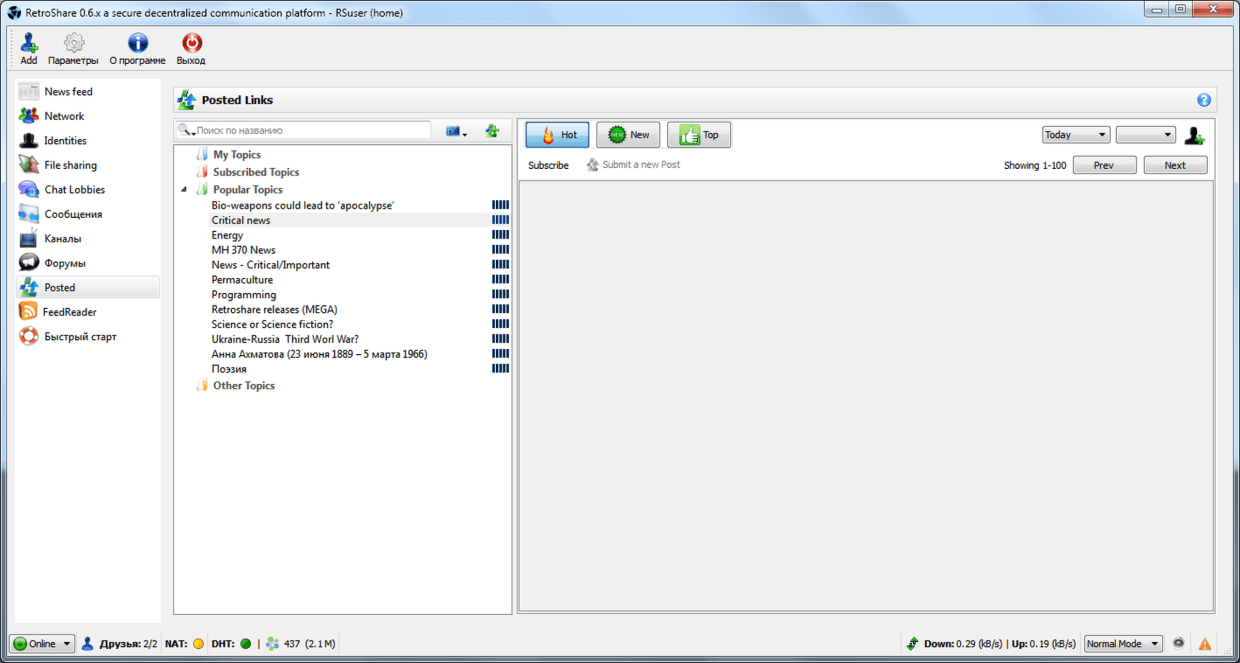Viewport: 1240px width, 663px height.
Task: Open Параметры settings gear icon
Action: click(73, 44)
